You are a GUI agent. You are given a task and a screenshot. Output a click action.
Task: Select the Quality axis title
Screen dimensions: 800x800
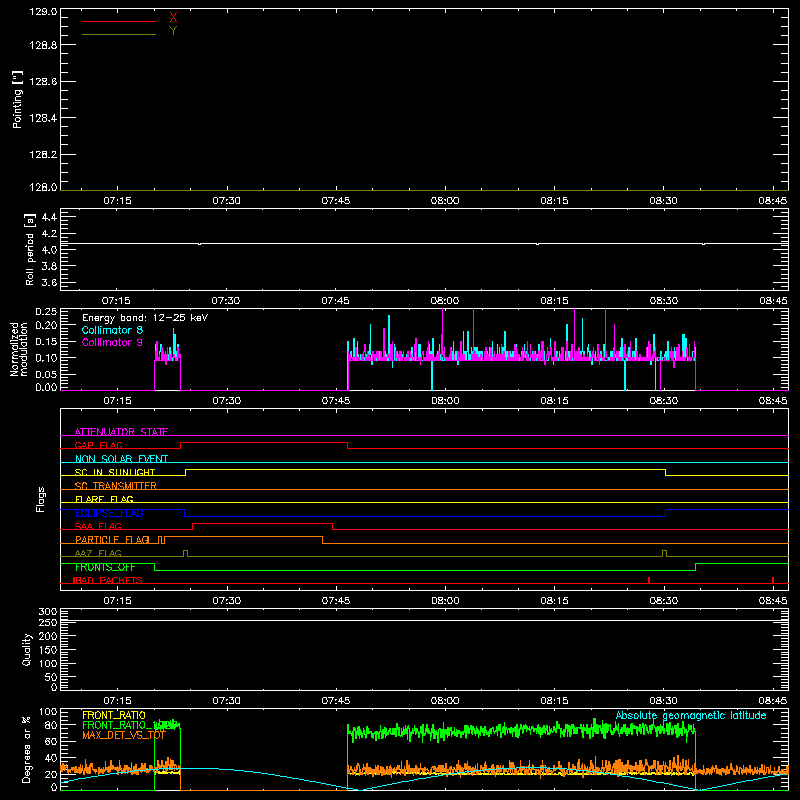[27, 650]
